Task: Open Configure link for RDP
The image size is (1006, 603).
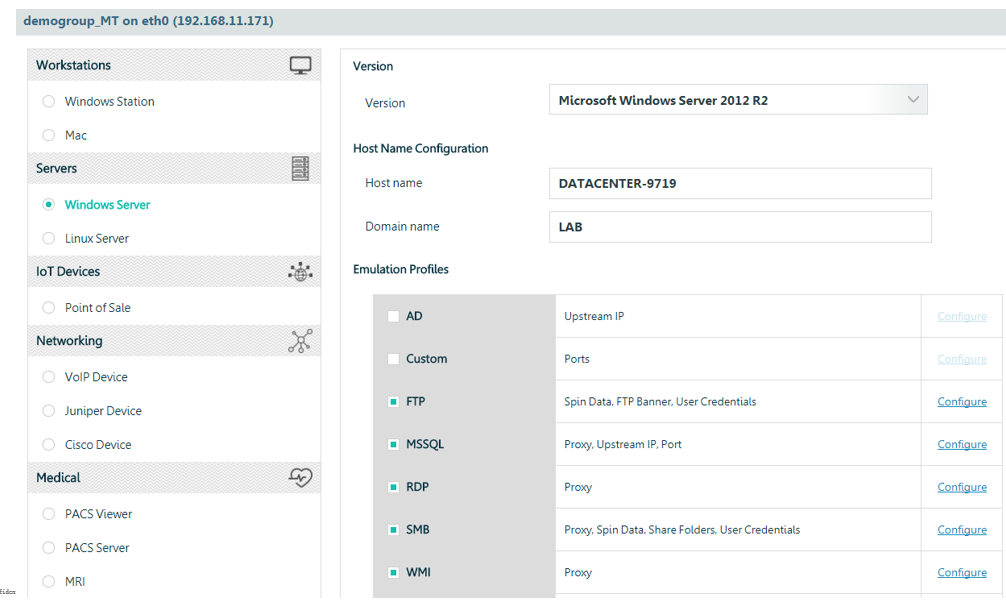Action: 962,487
